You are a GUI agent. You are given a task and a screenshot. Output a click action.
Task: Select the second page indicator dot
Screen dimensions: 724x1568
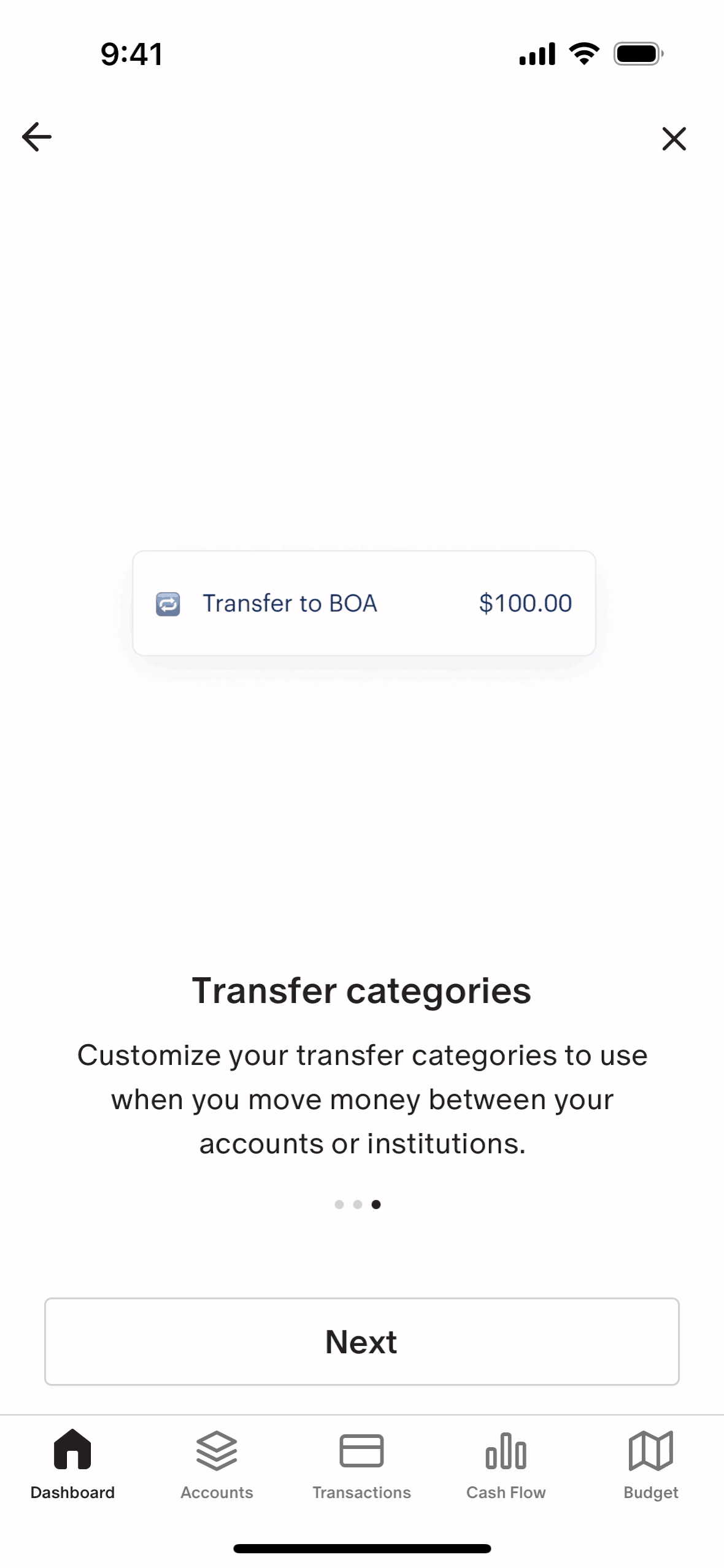358,1204
